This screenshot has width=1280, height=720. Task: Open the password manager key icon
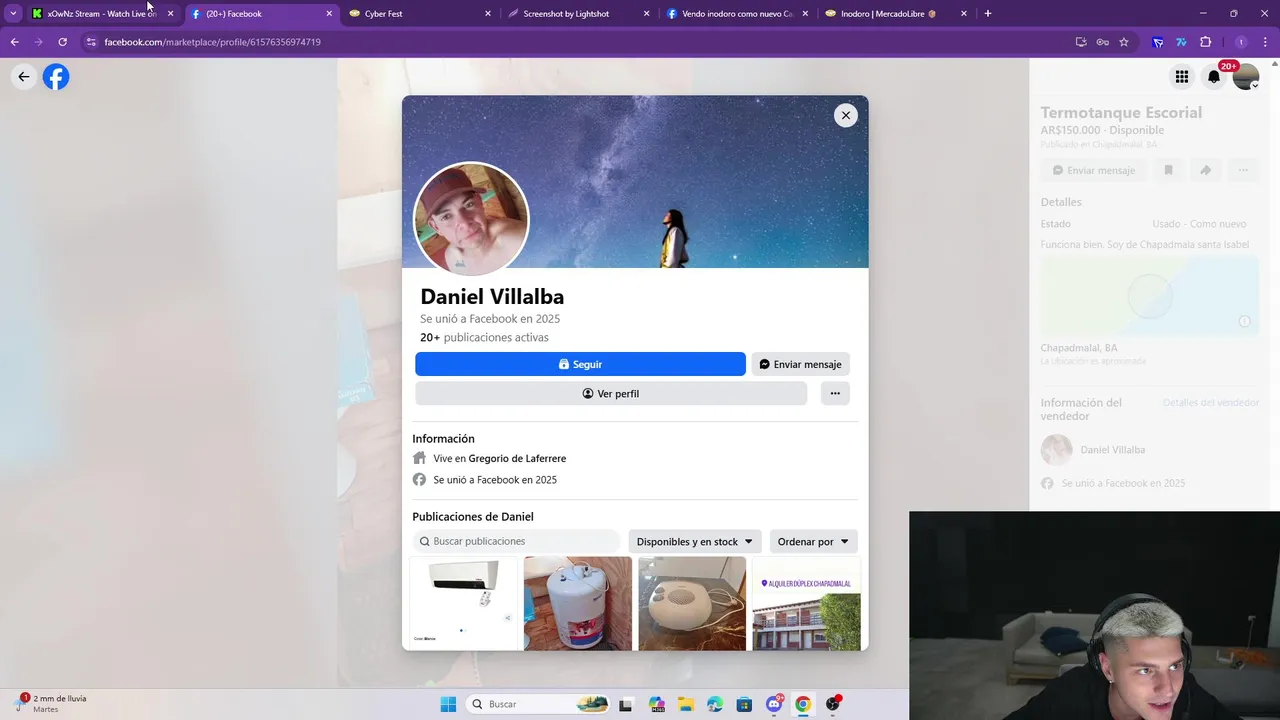pyautogui.click(x=1102, y=42)
